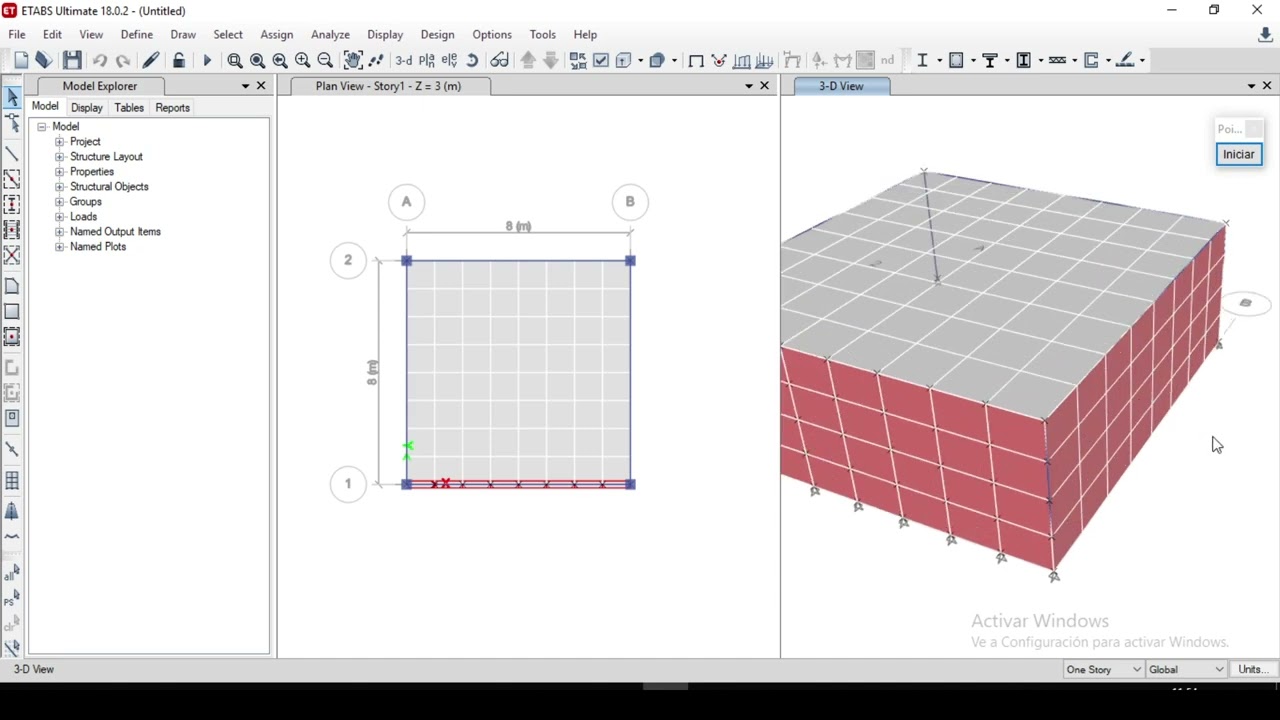Set Elevation View with elv icon

(449, 61)
